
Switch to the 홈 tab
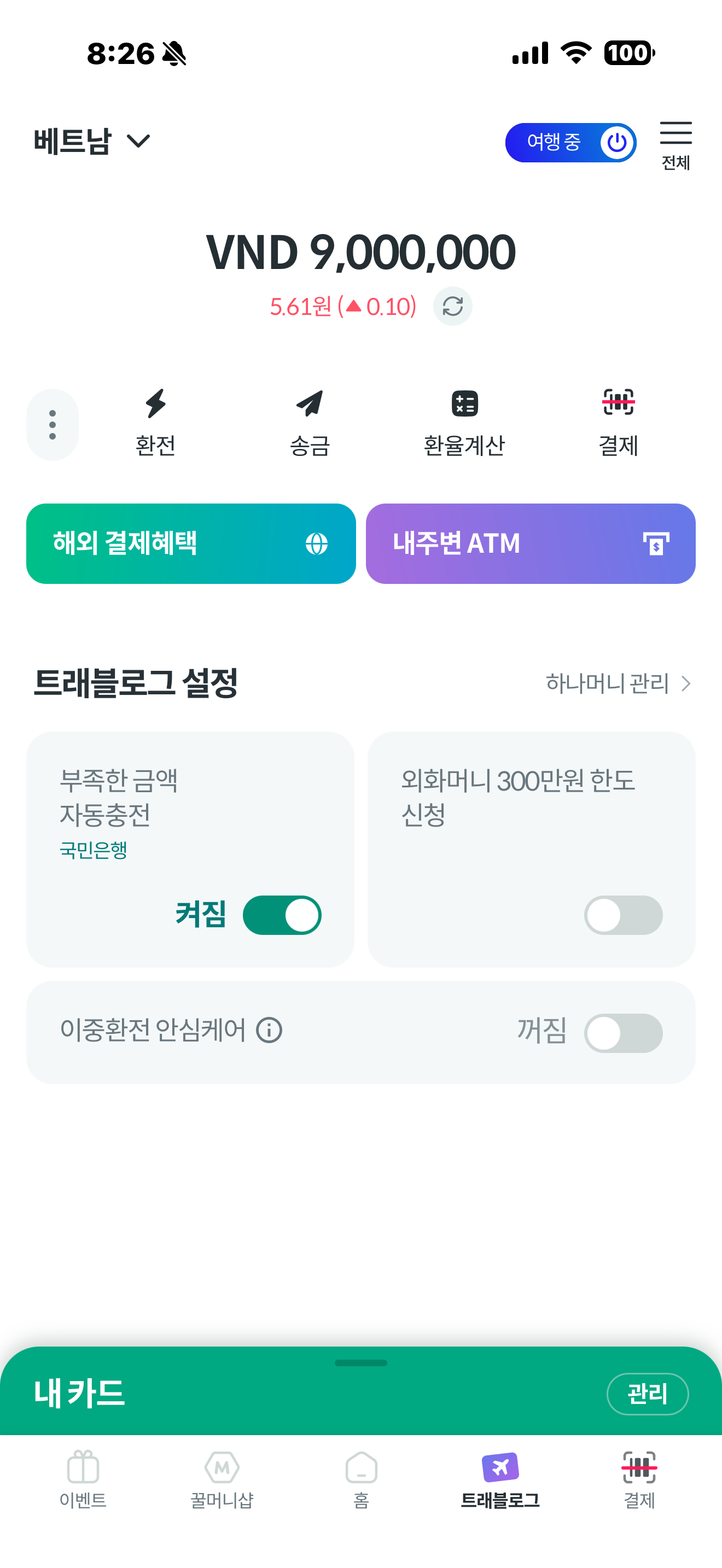click(361, 1479)
